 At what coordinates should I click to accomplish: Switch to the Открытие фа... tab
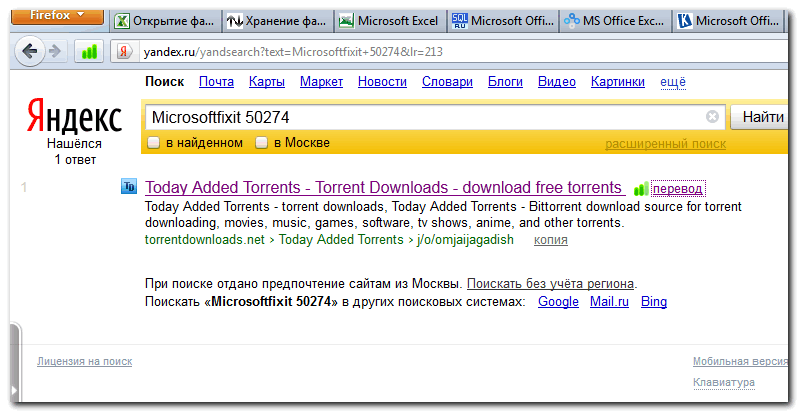(x=166, y=21)
